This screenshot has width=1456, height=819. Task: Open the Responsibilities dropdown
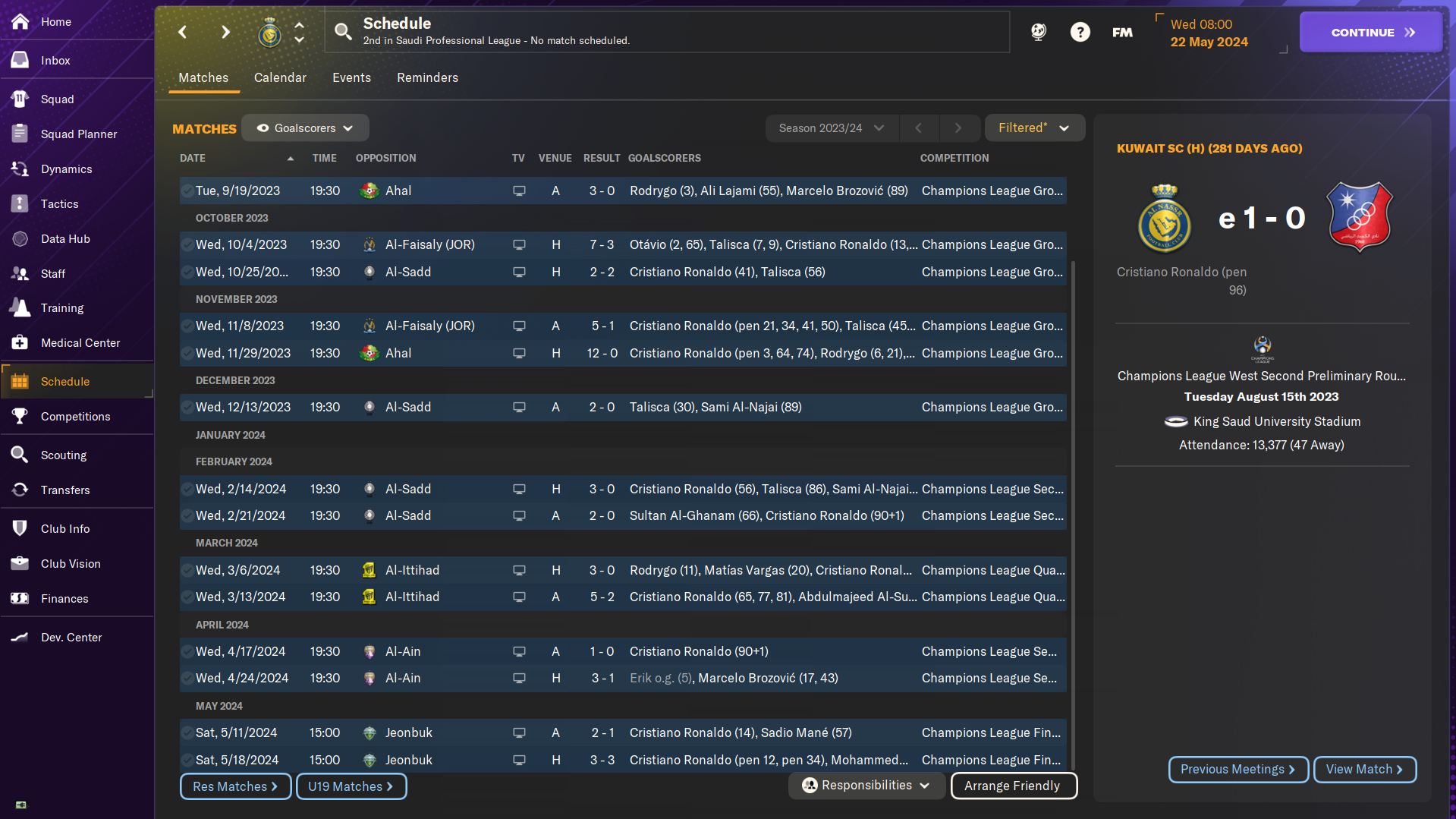click(866, 786)
